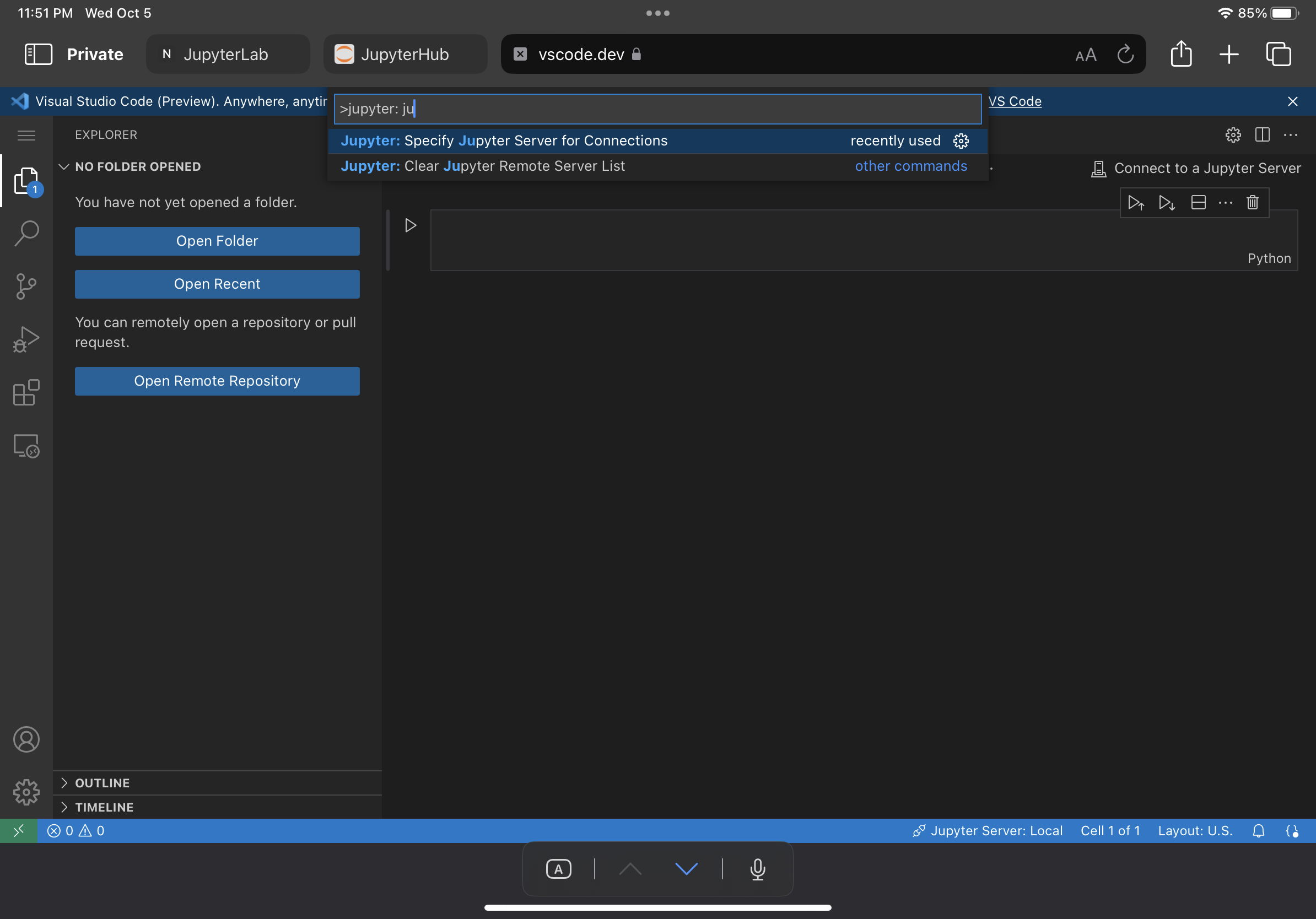Open more cell actions ellipsis
This screenshot has height=919, width=1316.
click(x=1226, y=202)
